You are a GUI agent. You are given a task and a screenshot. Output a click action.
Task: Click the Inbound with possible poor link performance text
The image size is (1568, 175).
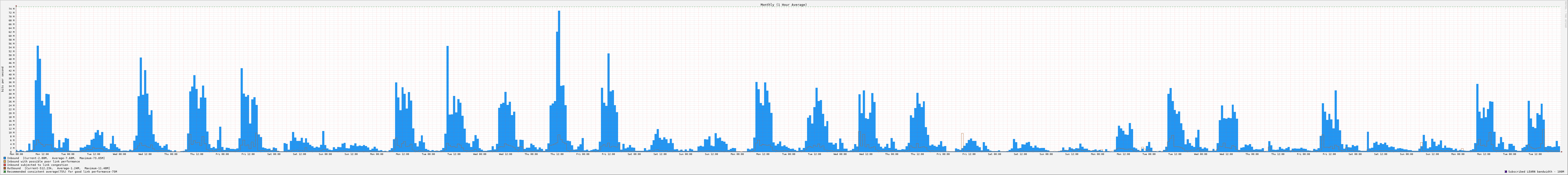(43, 162)
